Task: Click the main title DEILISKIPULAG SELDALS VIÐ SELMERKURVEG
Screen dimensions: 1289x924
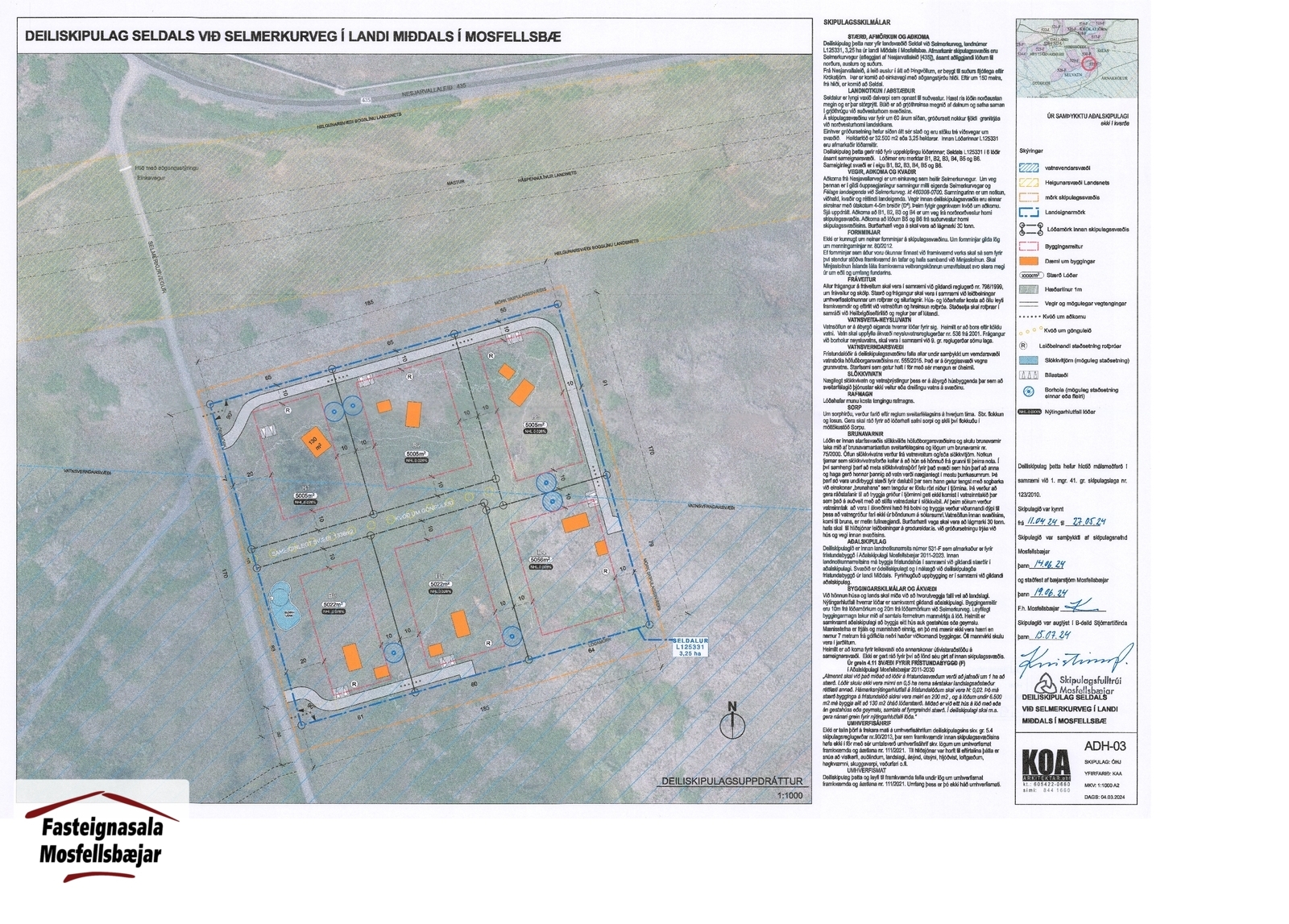Action: 293,37
